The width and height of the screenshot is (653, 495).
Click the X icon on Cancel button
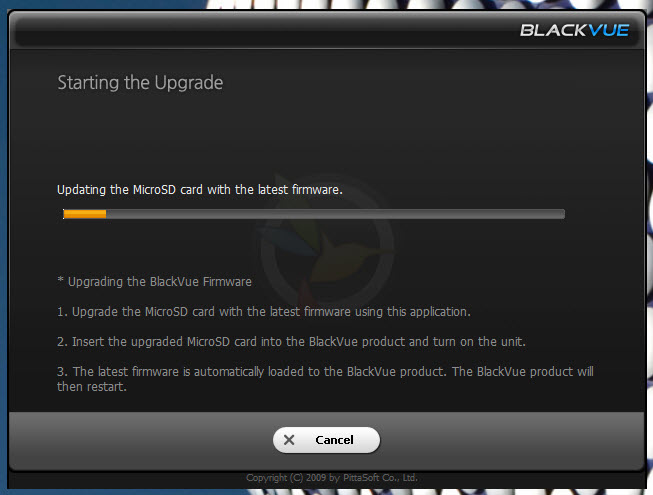tap(289, 440)
